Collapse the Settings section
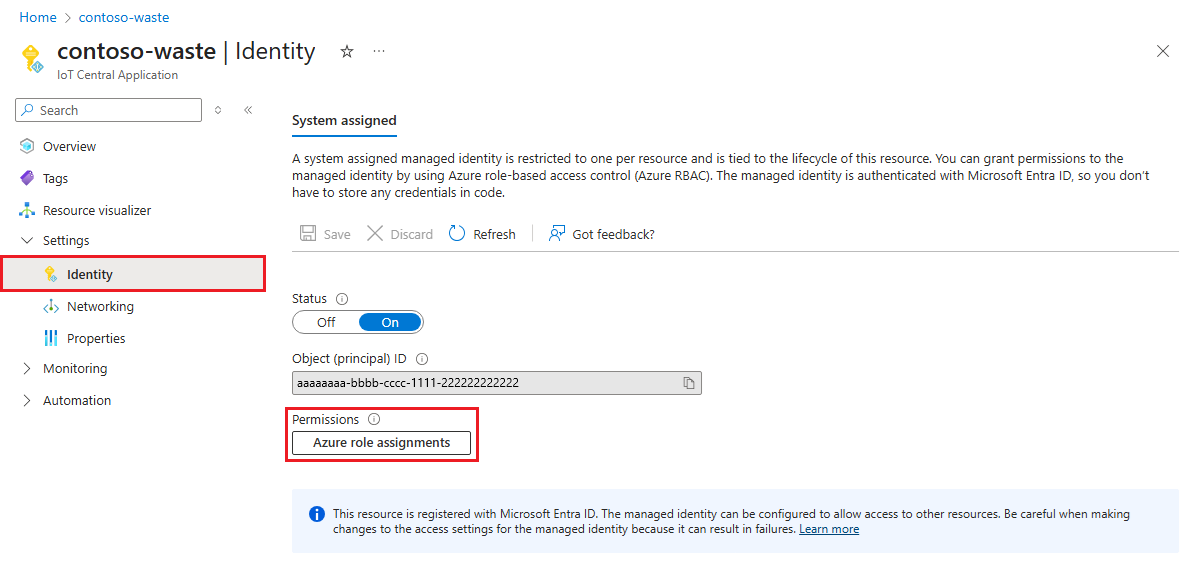1198x571 pixels. click(x=28, y=240)
